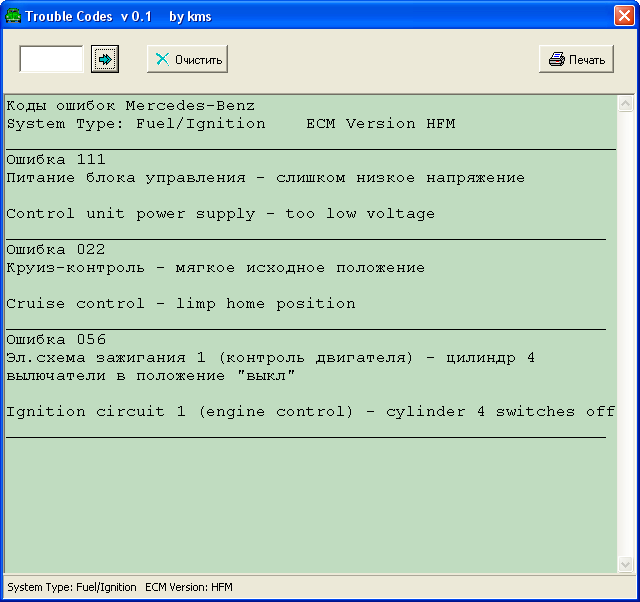Close the Trouble Codes window
This screenshot has width=640, height=602.
point(624,16)
